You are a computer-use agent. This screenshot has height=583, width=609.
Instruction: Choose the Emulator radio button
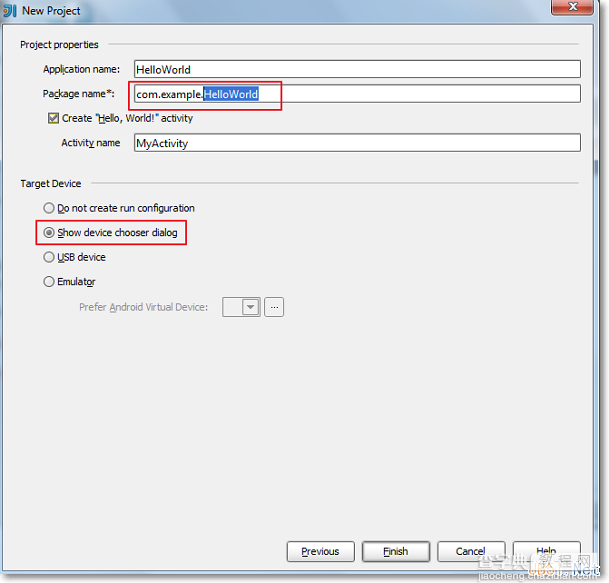49,282
